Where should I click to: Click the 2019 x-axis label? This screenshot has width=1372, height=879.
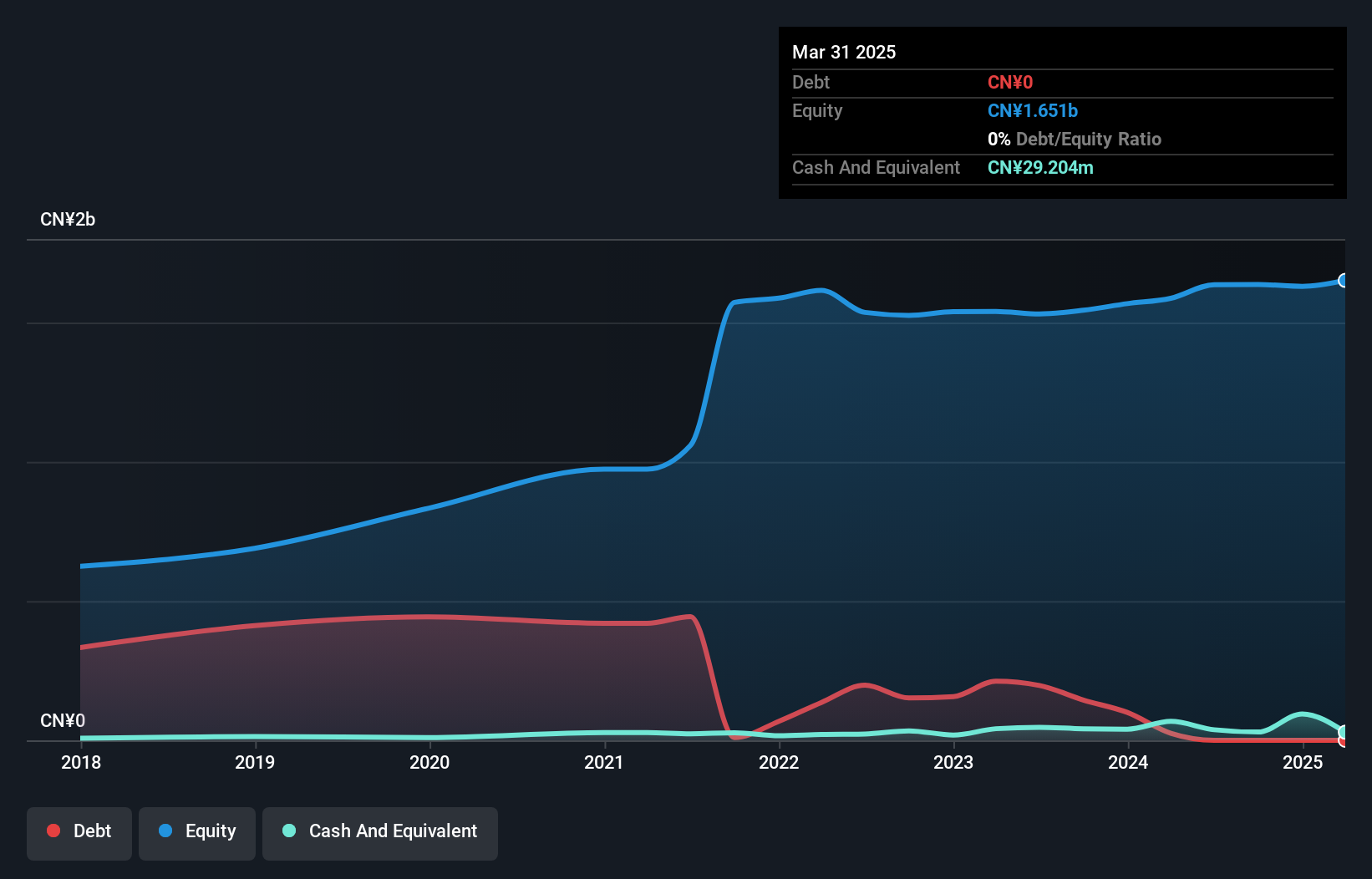[255, 762]
